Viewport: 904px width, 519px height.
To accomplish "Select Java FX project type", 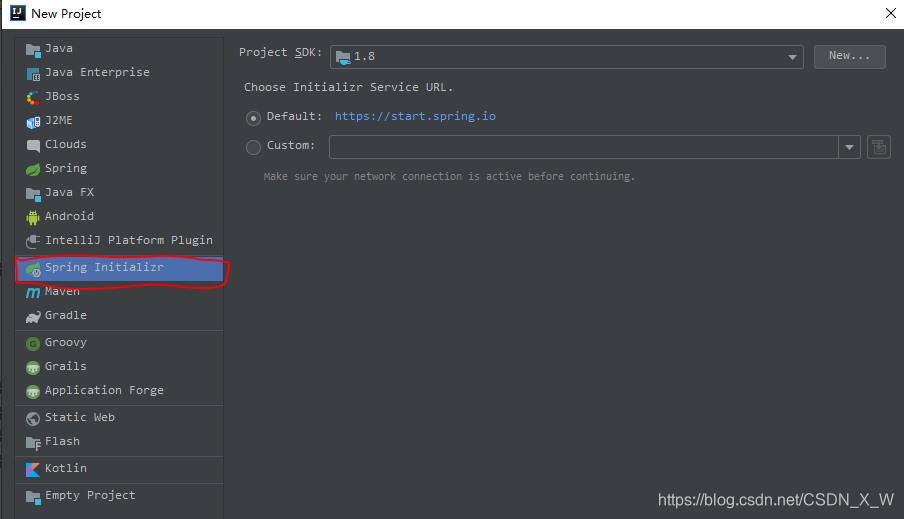I will tap(119, 193).
